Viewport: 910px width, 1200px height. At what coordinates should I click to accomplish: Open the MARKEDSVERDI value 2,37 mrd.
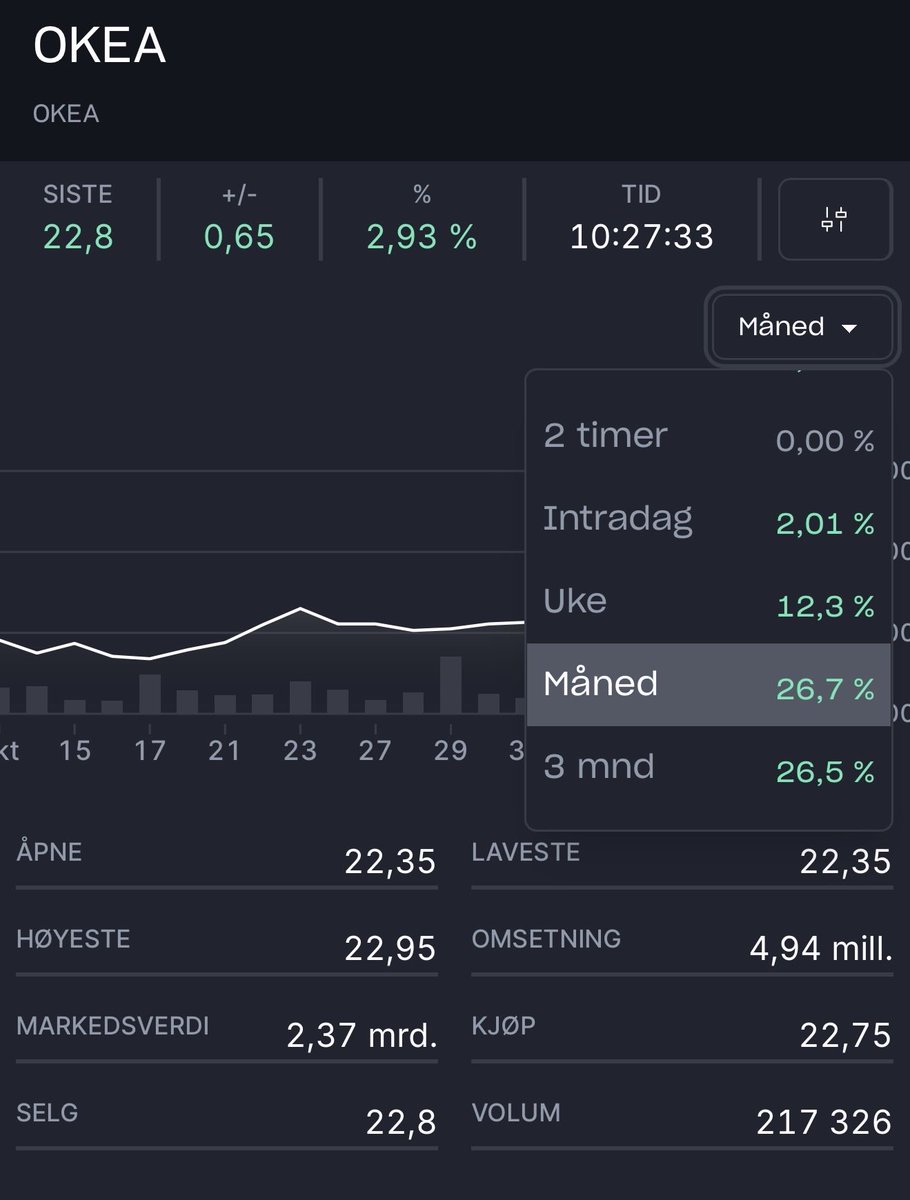(362, 1035)
